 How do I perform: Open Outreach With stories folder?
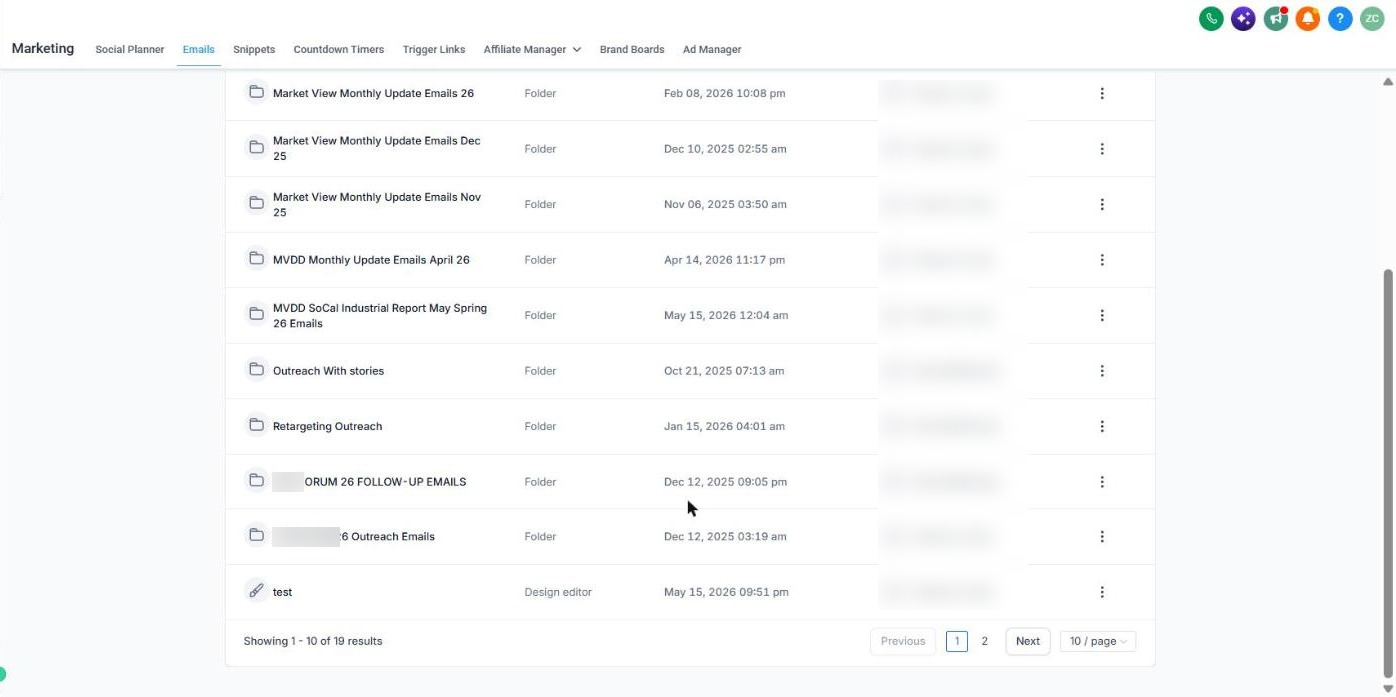click(x=328, y=371)
